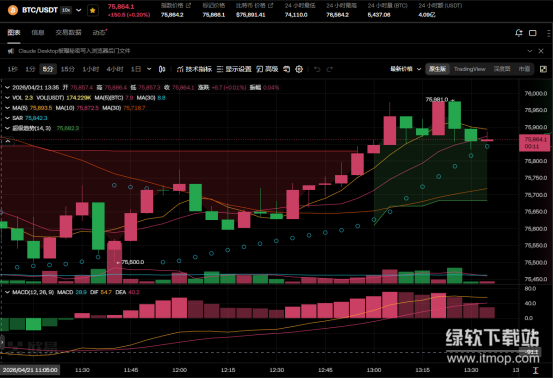Switch chart to TradingView mode

(x=470, y=69)
